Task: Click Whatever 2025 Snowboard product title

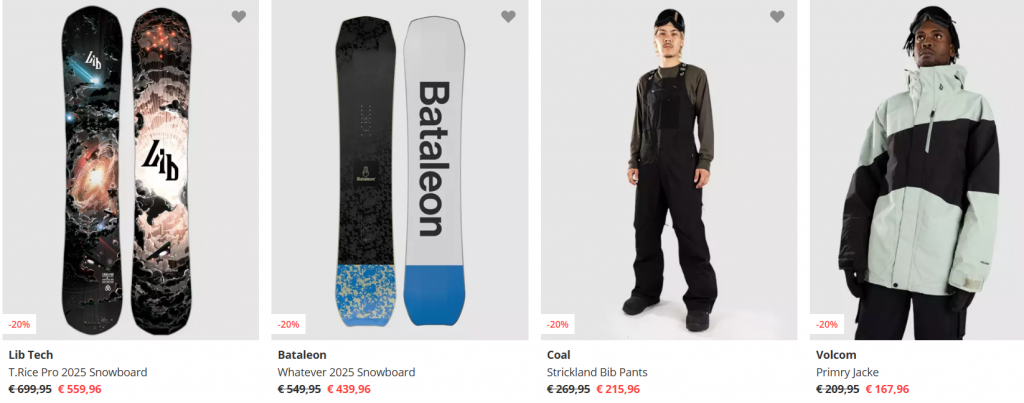Action: pyautogui.click(x=346, y=372)
